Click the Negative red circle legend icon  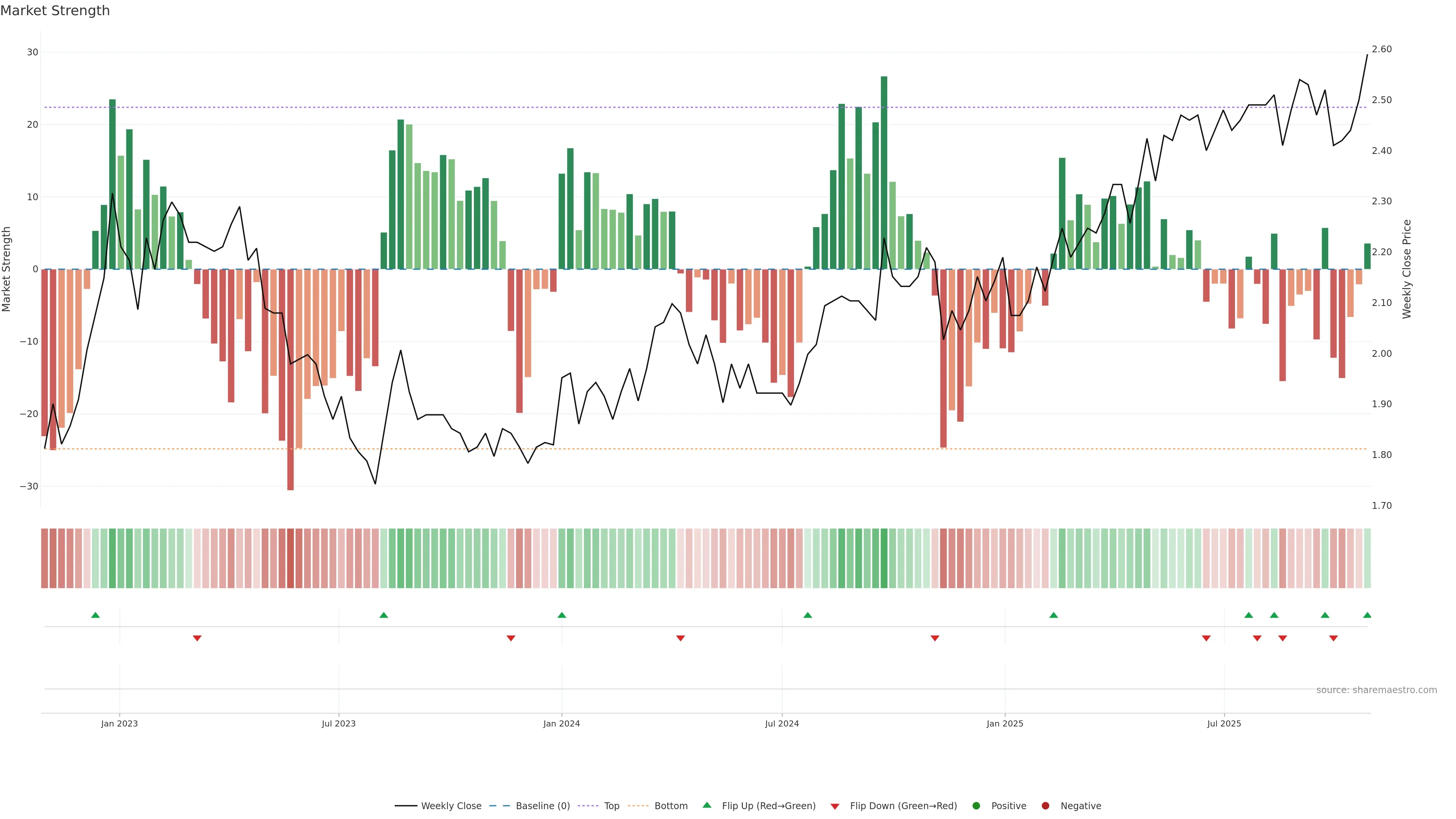(1045, 806)
